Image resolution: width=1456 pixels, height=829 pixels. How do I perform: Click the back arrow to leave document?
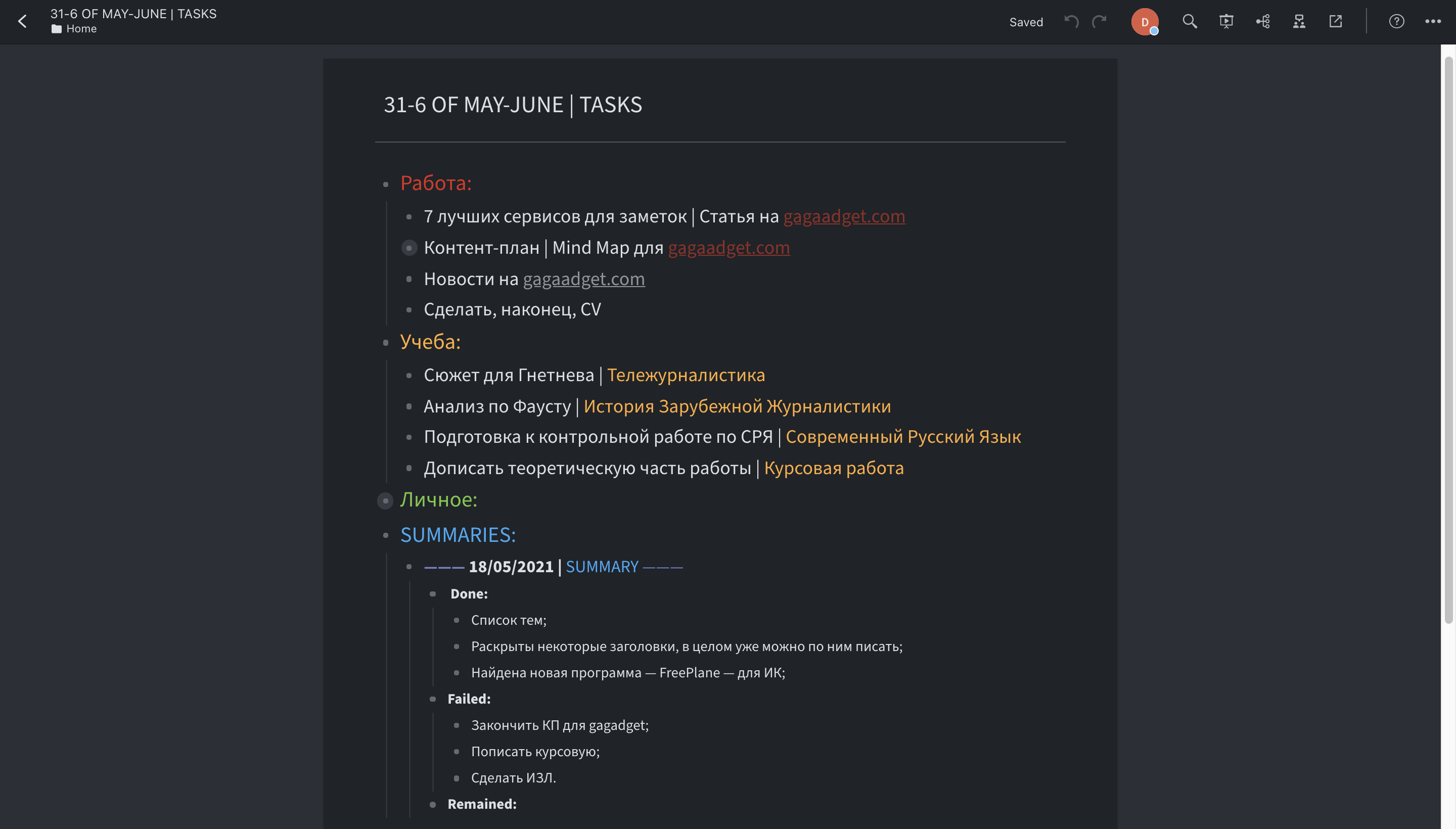tap(22, 22)
